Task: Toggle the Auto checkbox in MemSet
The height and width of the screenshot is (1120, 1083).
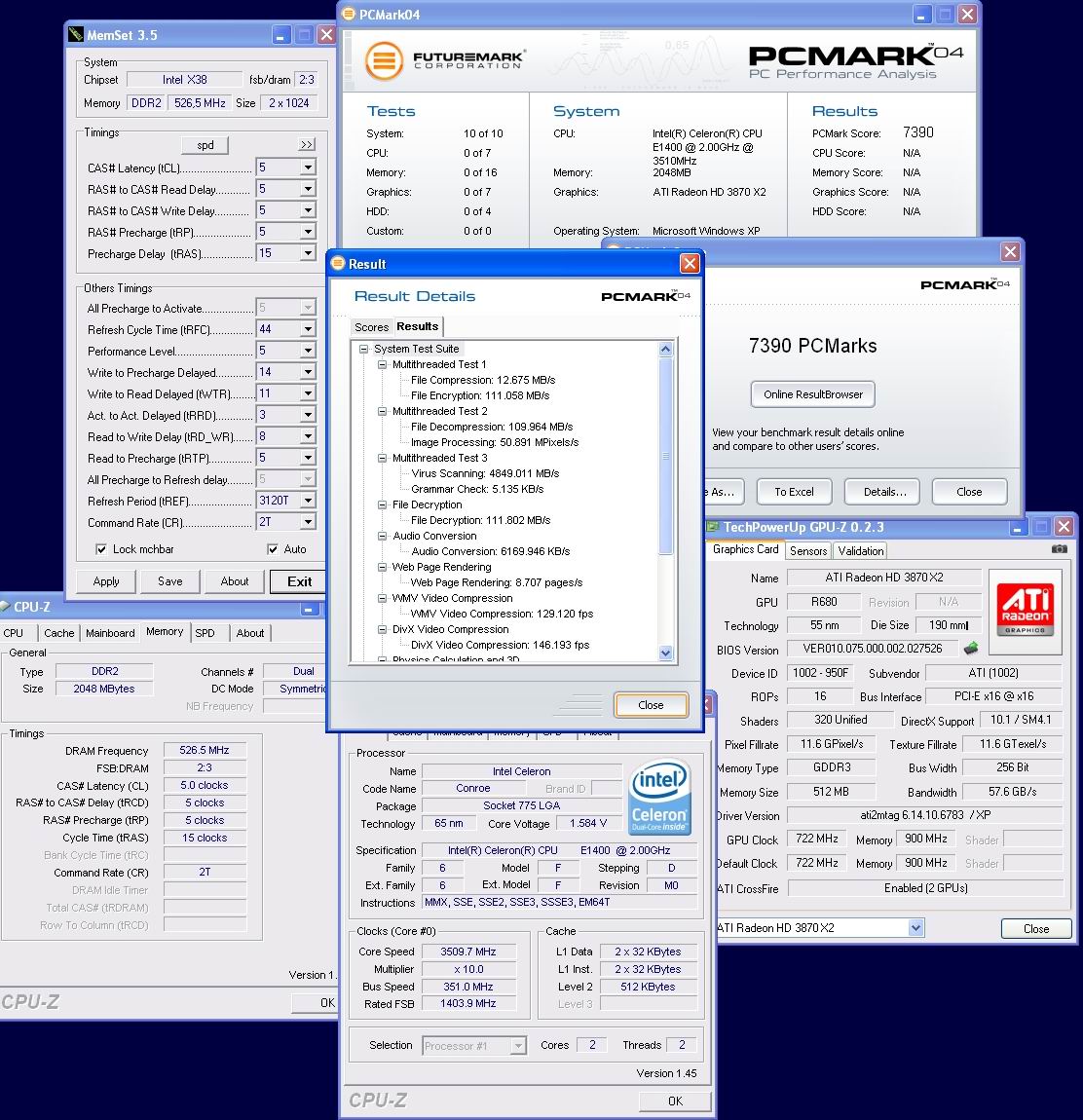Action: tap(272, 549)
